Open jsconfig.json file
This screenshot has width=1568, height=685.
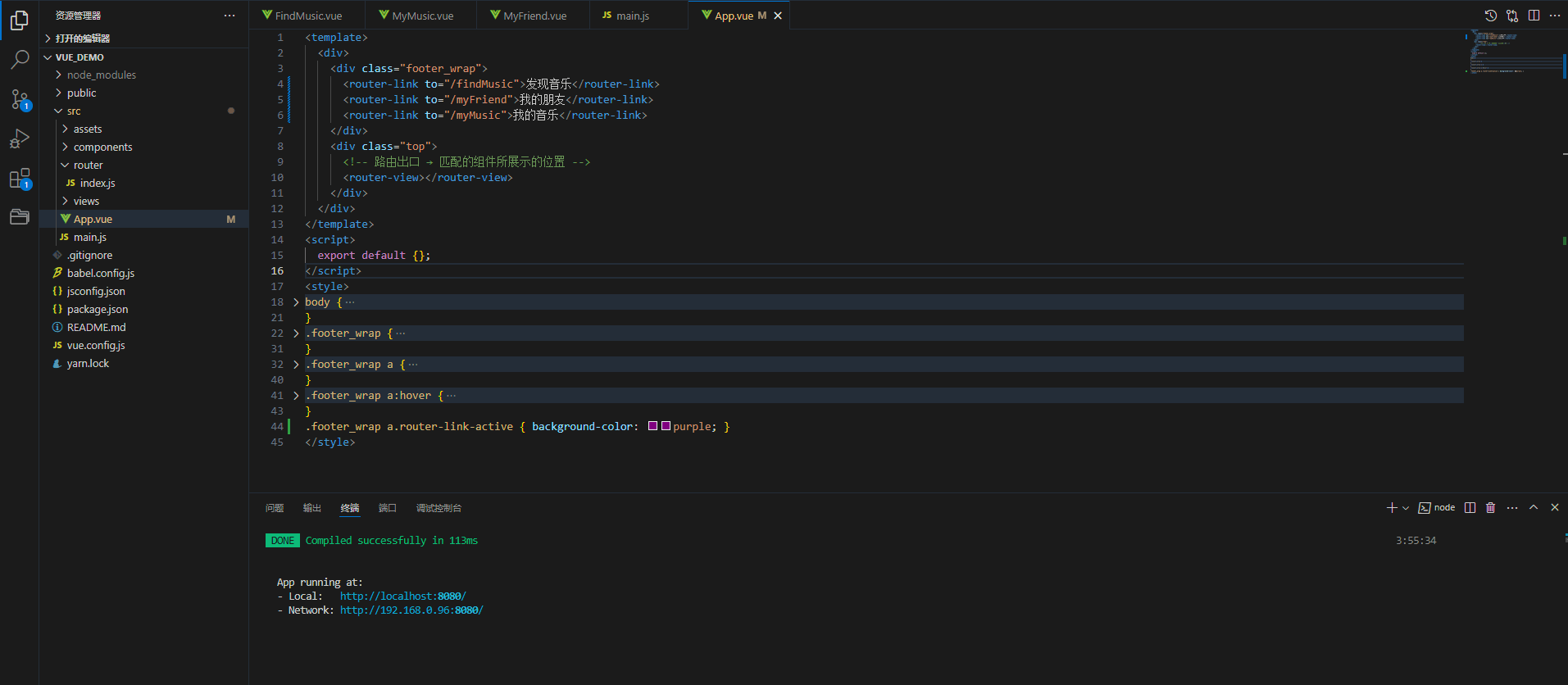tap(143, 291)
